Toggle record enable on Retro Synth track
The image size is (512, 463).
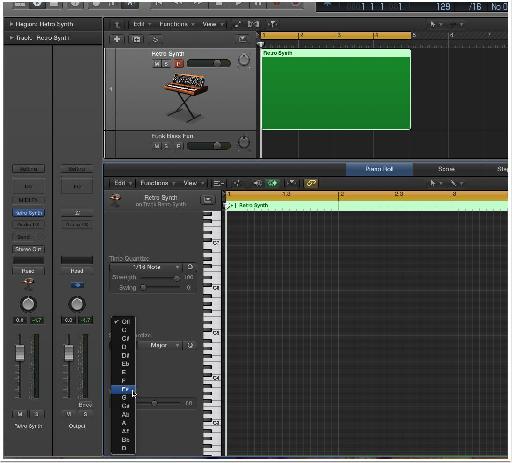pos(179,64)
